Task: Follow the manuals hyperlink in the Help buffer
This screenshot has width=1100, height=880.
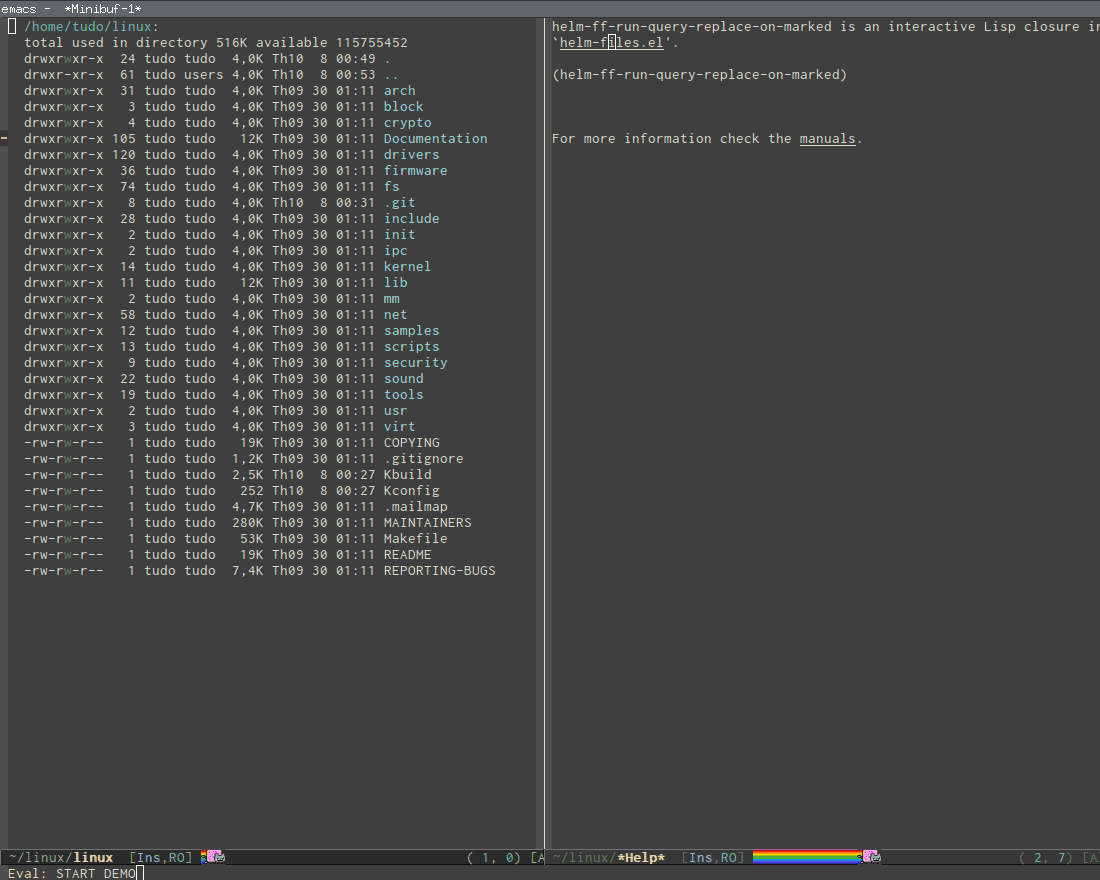Action: coord(827,138)
